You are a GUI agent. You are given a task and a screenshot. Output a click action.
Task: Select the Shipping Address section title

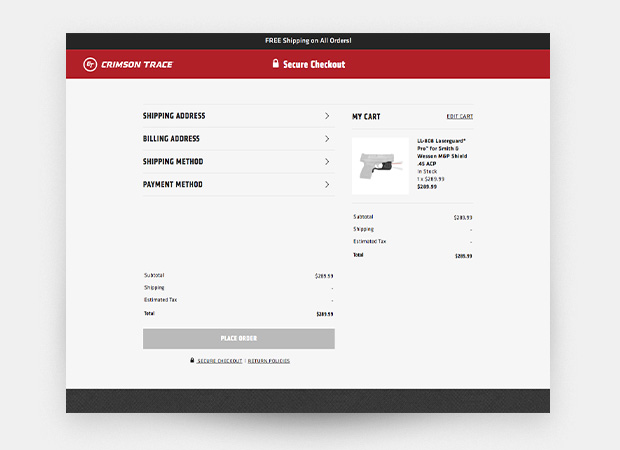(x=174, y=116)
